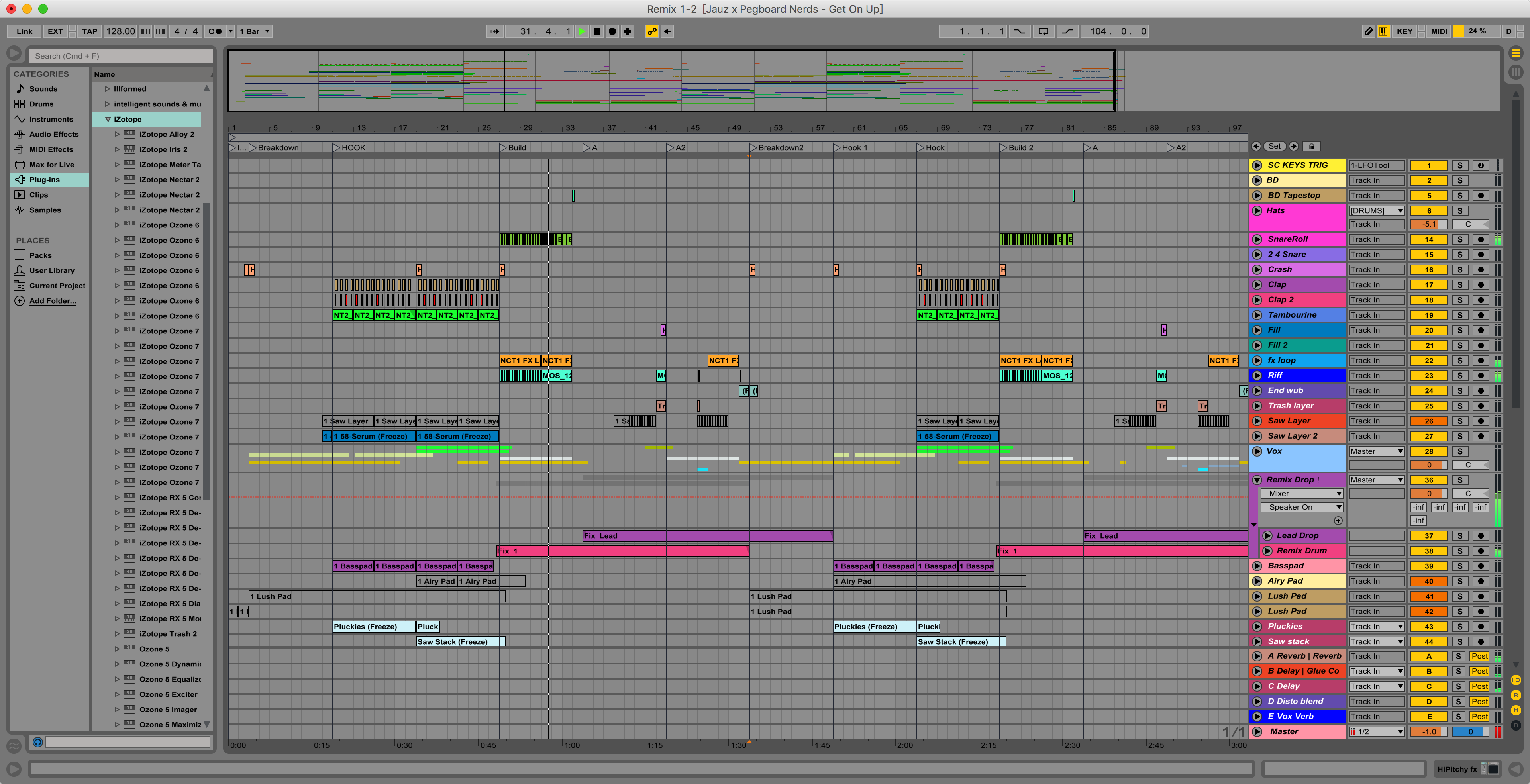Fold the Remix Drop group track

click(x=1257, y=480)
